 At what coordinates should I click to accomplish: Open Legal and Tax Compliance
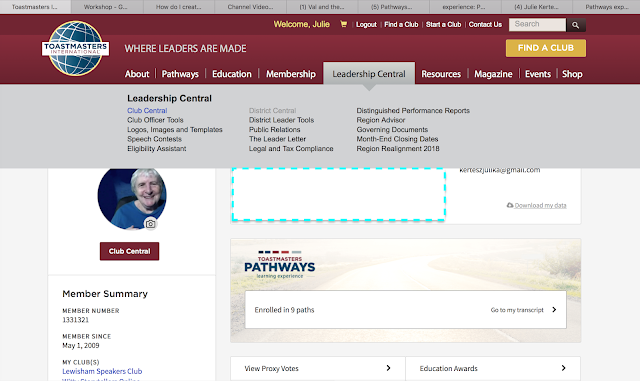pos(291,149)
